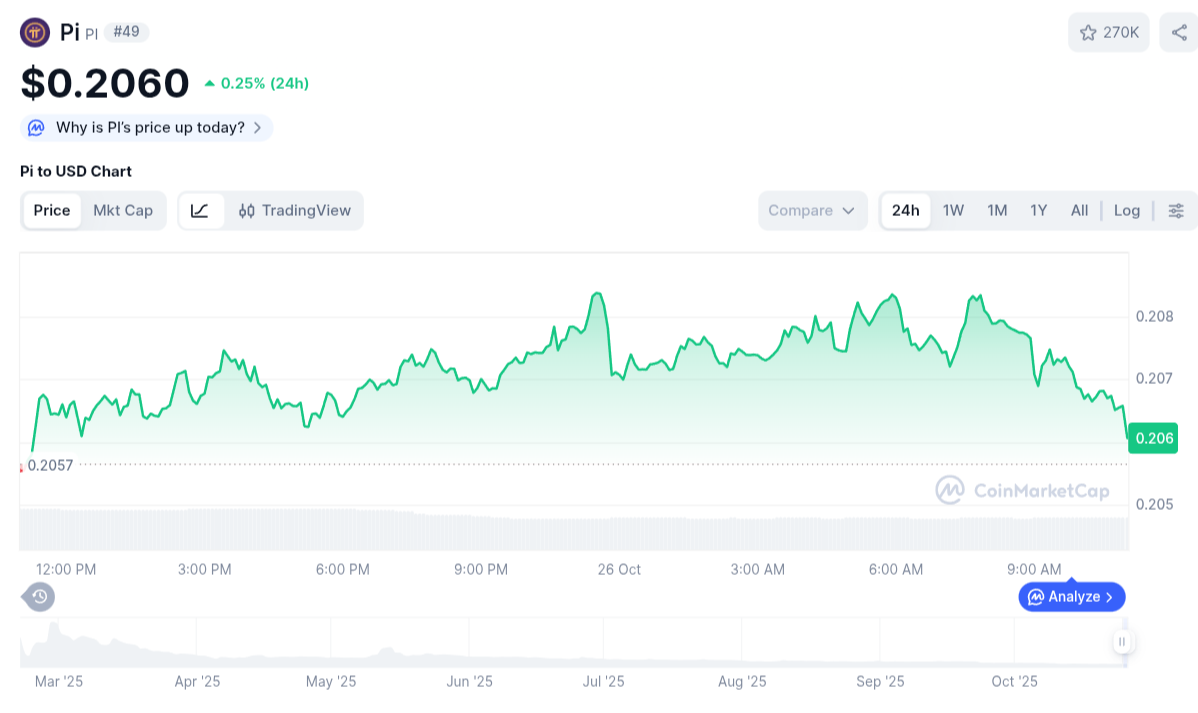Click the Pi coin logo icon
This screenshot has width=1198, height=713.
tap(35, 32)
